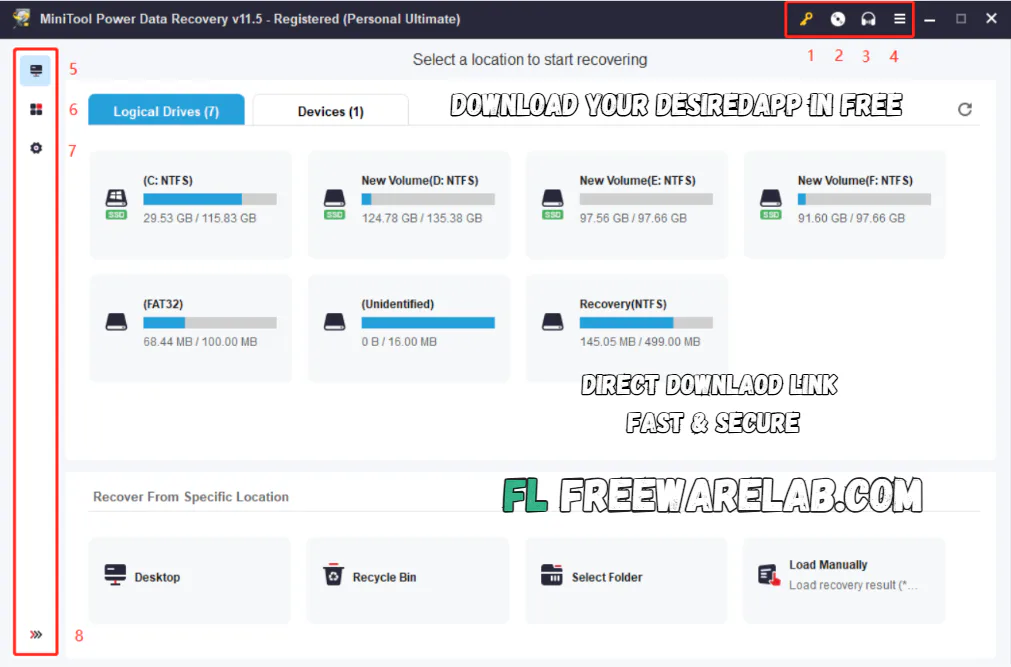
Task: Click Recover From Specific Location heading
Action: point(191,497)
